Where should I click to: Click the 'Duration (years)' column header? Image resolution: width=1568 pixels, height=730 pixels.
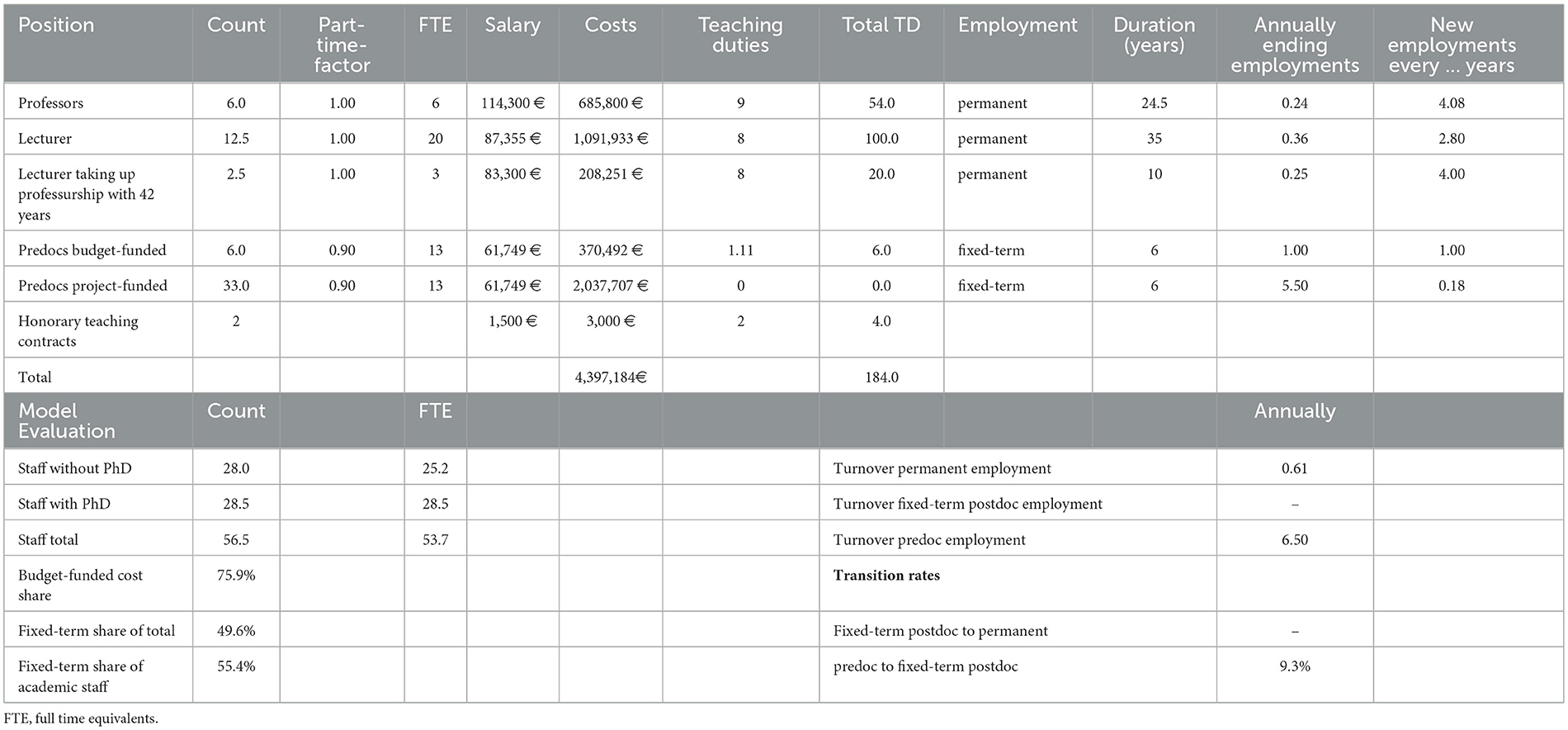[x=1154, y=36]
